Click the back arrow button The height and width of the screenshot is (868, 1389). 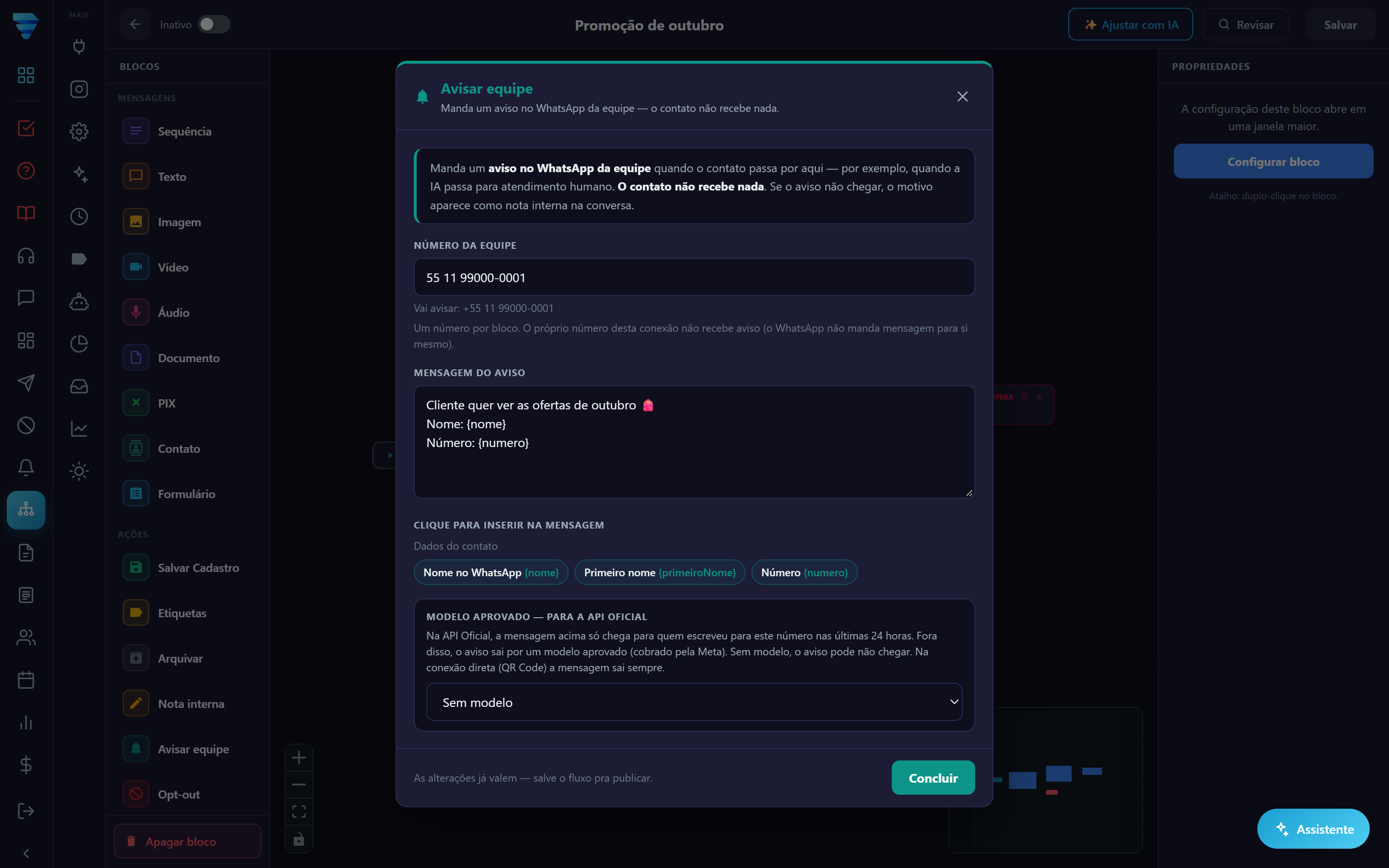pos(135,24)
